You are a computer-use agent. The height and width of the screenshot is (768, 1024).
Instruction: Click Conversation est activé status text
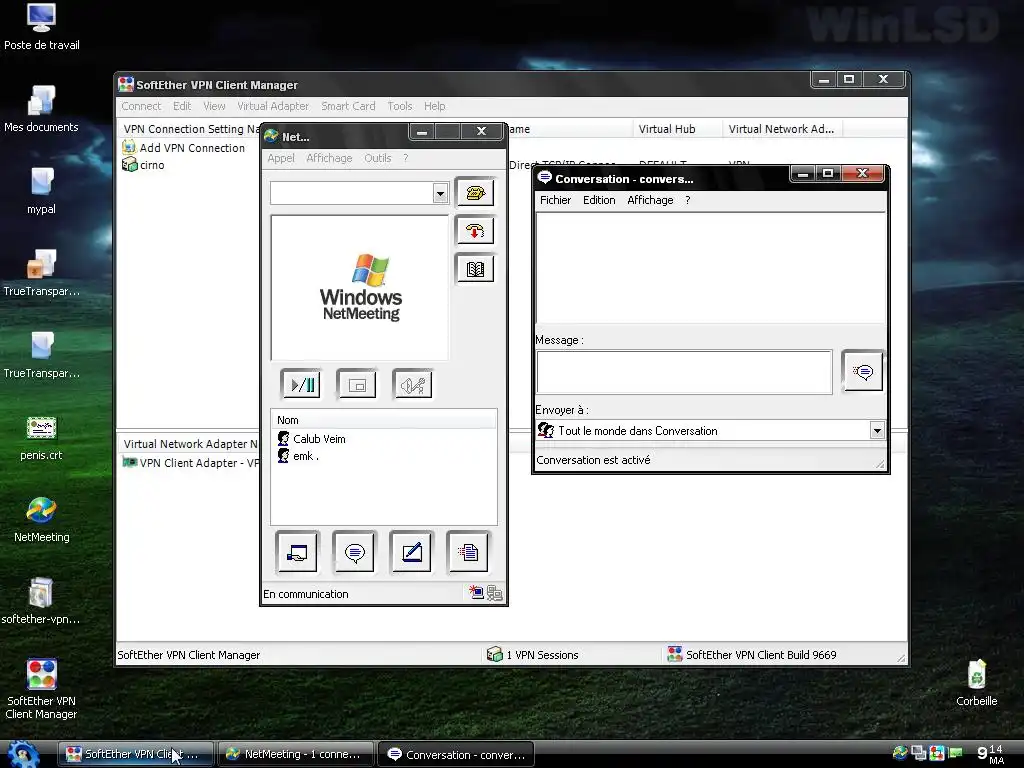pos(593,460)
